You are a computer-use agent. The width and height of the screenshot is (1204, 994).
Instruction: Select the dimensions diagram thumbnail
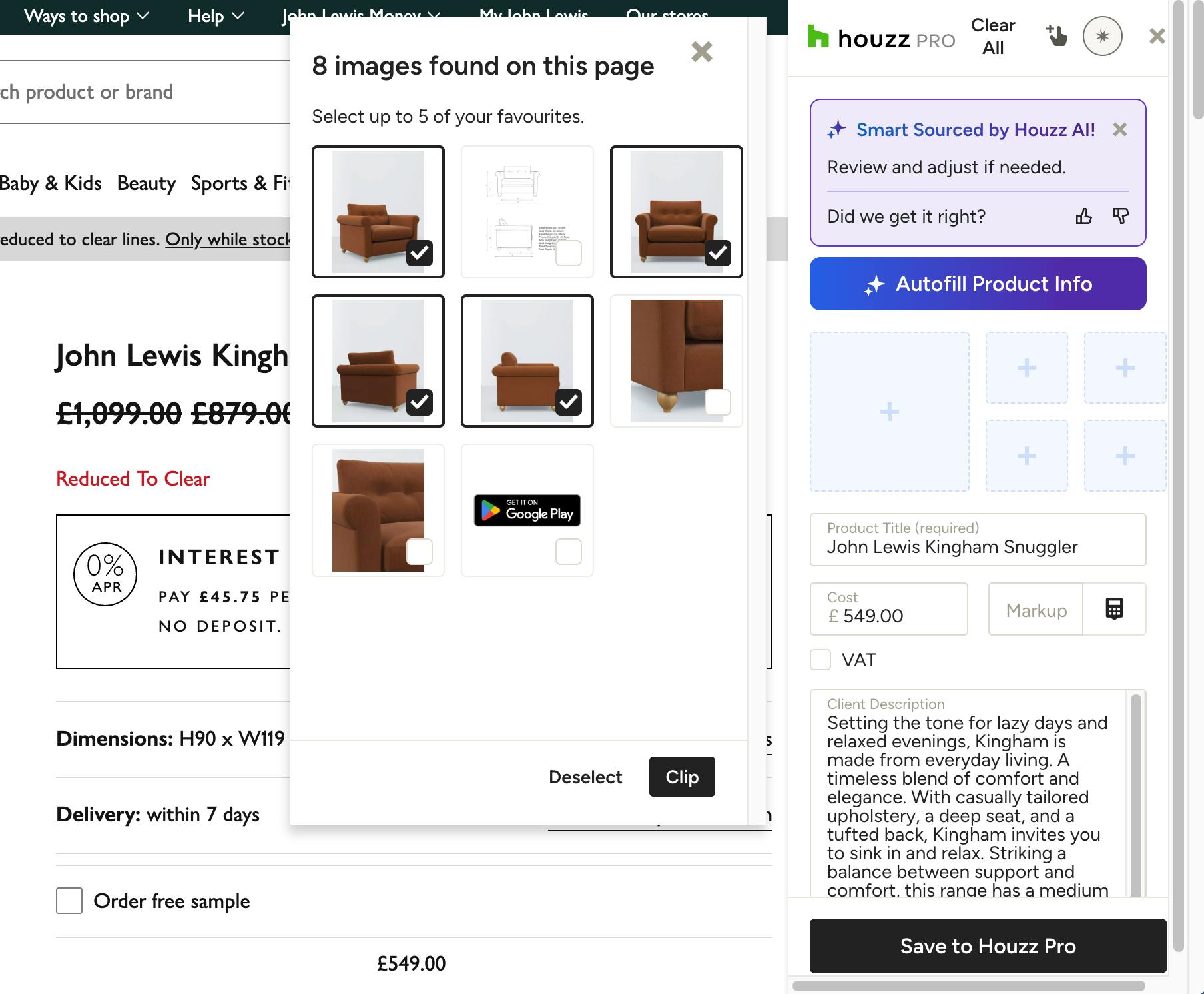tap(527, 212)
